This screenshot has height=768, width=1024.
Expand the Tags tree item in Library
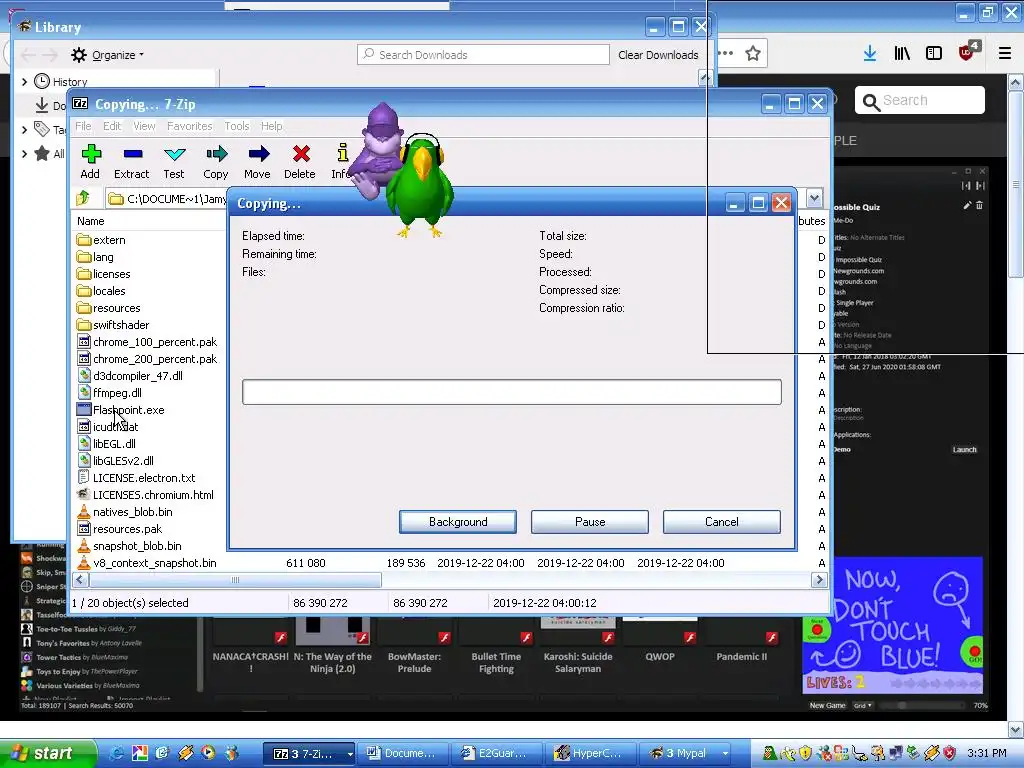(24, 129)
